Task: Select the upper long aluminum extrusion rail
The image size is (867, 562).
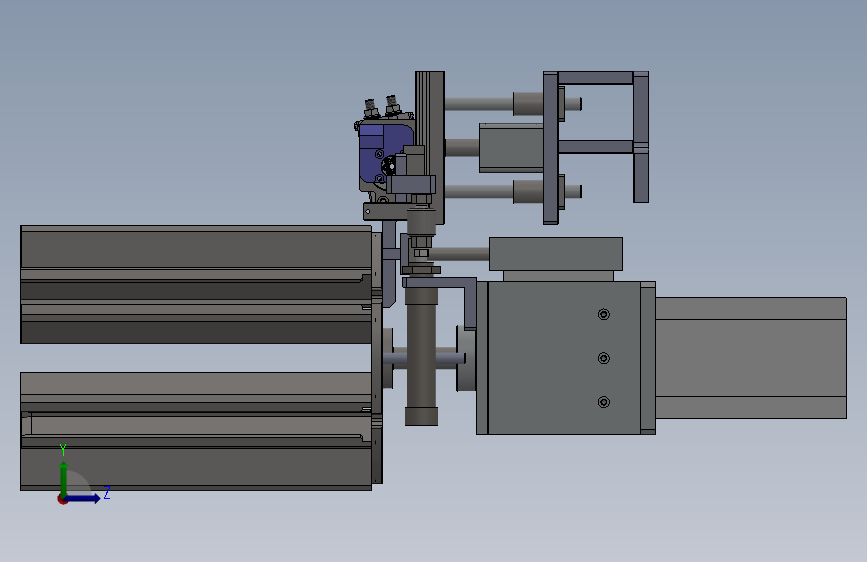Action: coord(196,284)
